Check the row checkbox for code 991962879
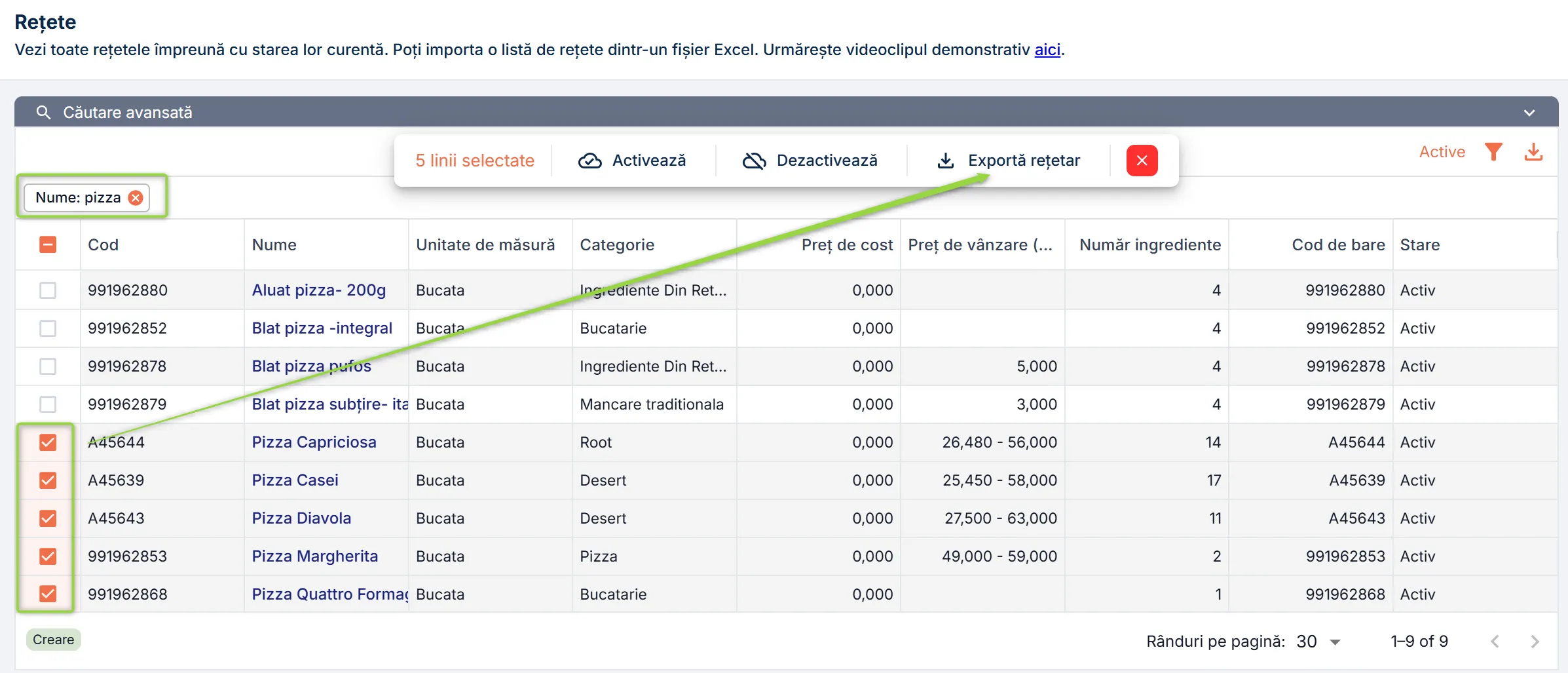 (48, 404)
